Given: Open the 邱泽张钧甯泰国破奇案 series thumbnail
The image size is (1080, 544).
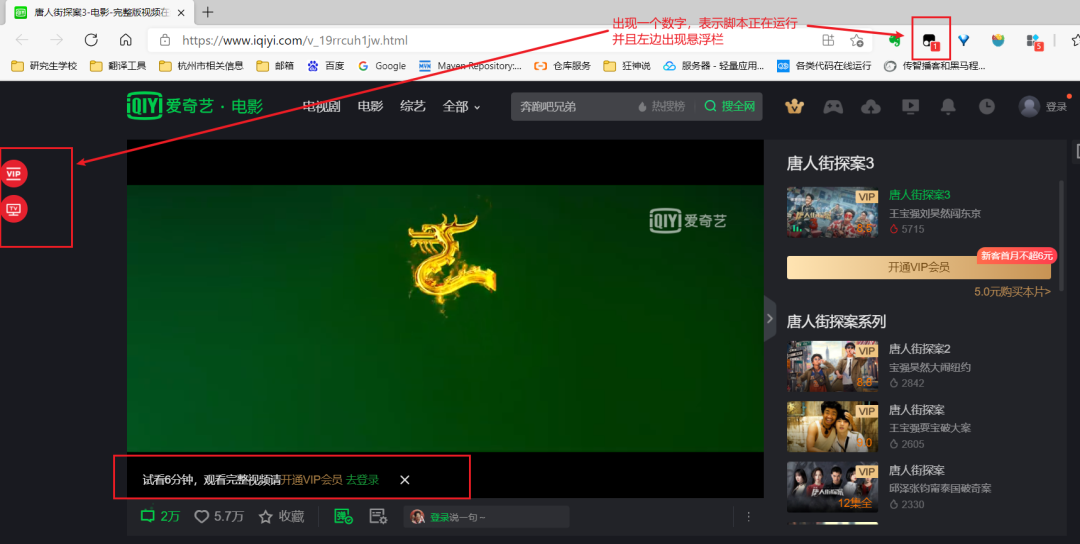Looking at the screenshot, I should [x=833, y=488].
